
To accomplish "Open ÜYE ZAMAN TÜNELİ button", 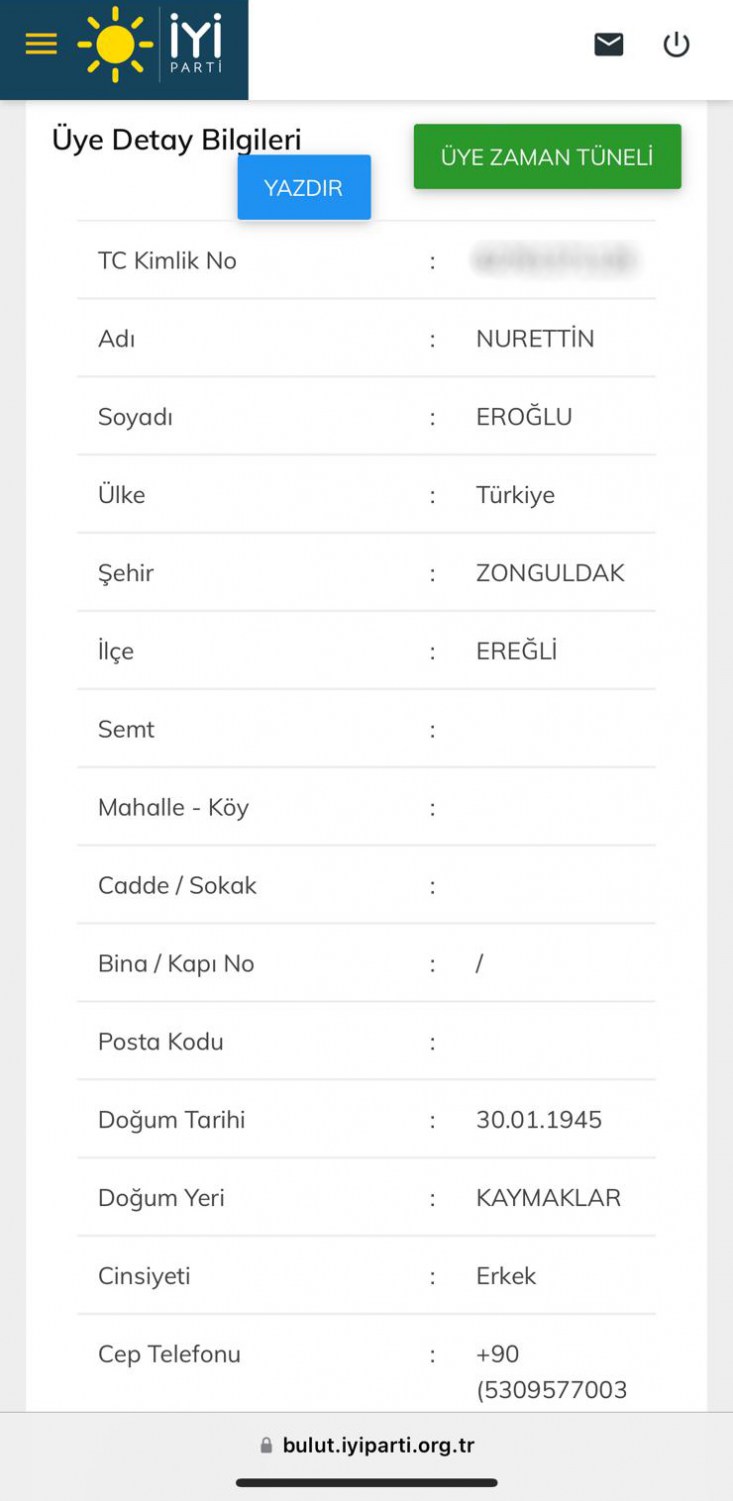I will tap(547, 157).
